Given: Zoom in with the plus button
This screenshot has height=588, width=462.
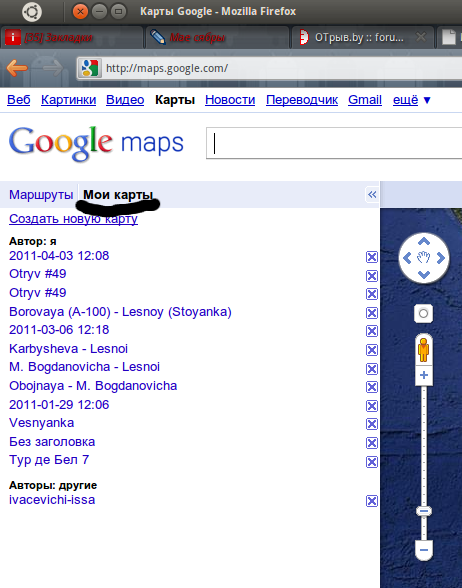Looking at the screenshot, I should (x=424, y=375).
